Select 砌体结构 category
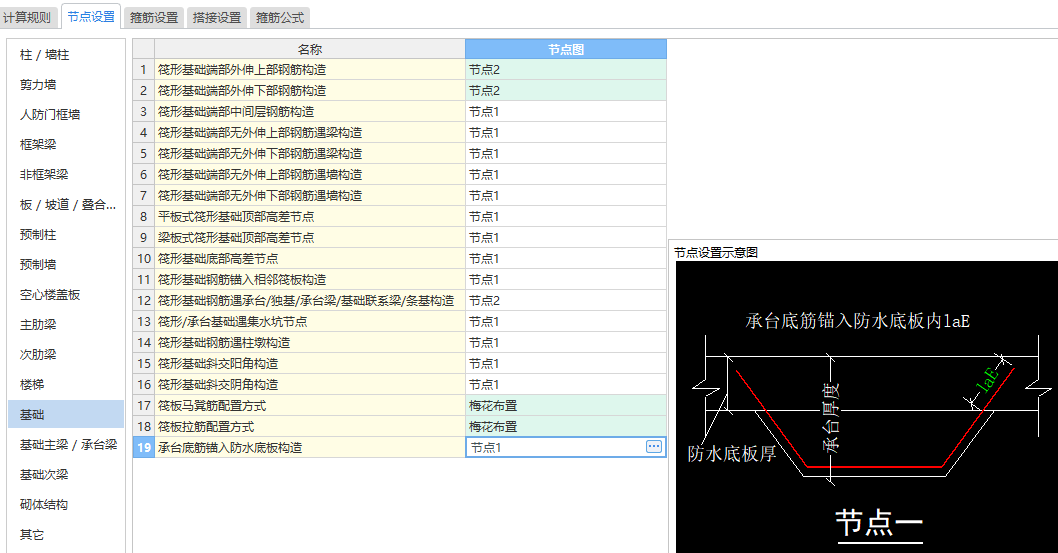This screenshot has width=1058, height=553. point(65,504)
